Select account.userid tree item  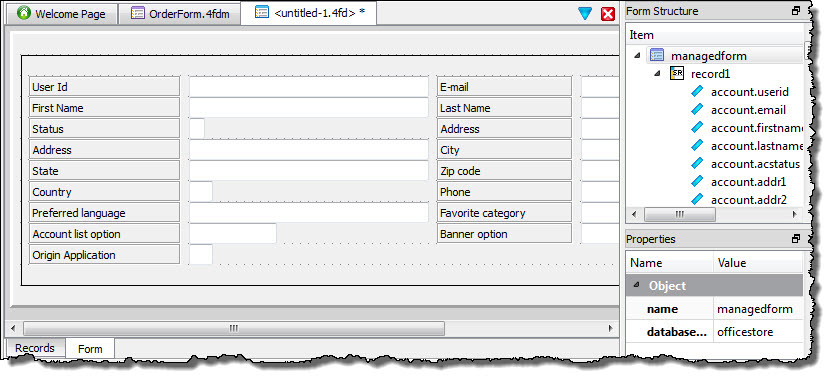[749, 92]
